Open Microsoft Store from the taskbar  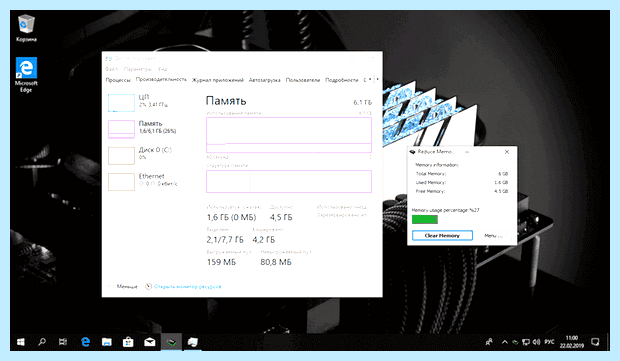128,342
